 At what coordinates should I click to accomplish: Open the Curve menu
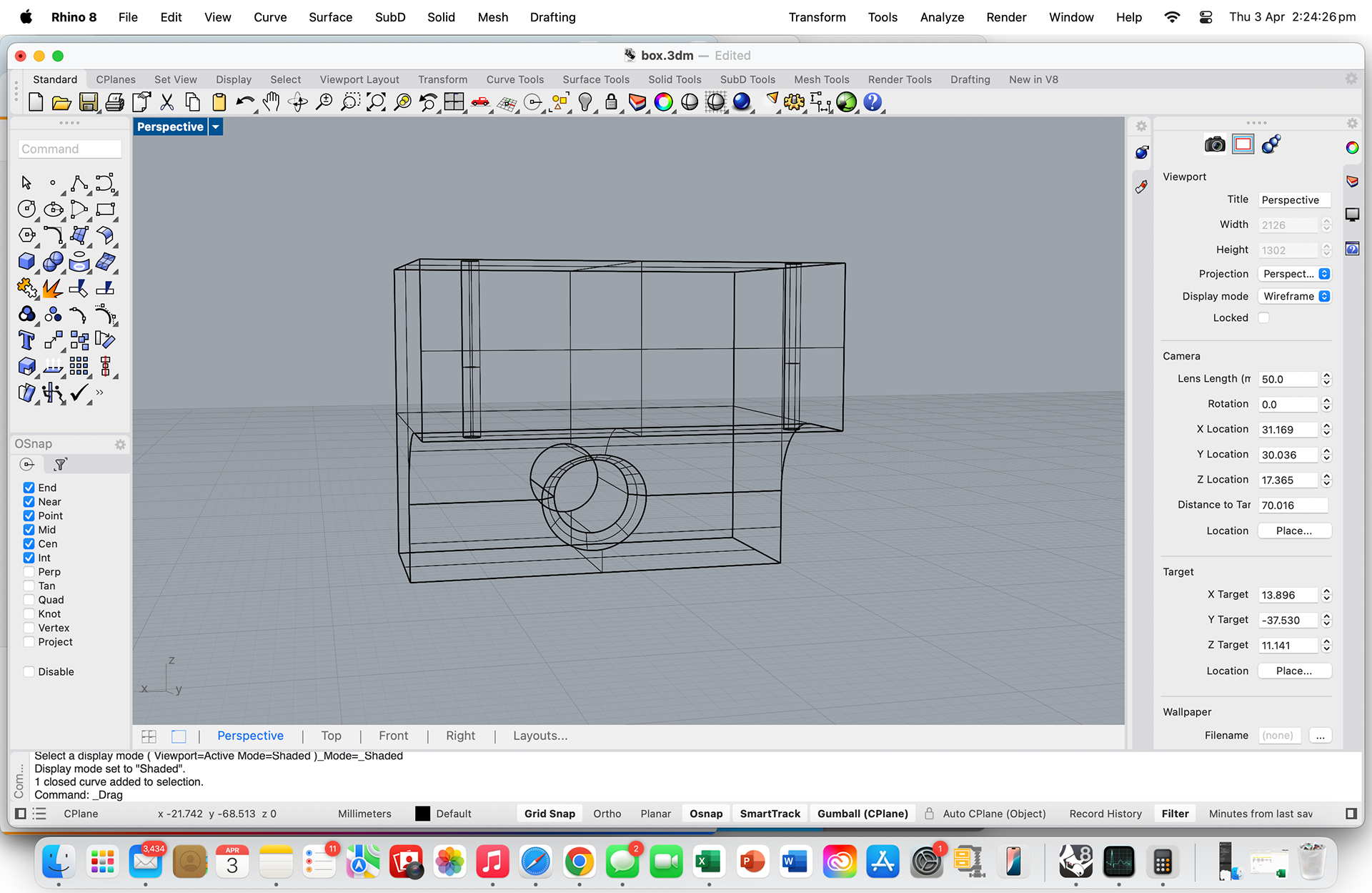[x=270, y=17]
